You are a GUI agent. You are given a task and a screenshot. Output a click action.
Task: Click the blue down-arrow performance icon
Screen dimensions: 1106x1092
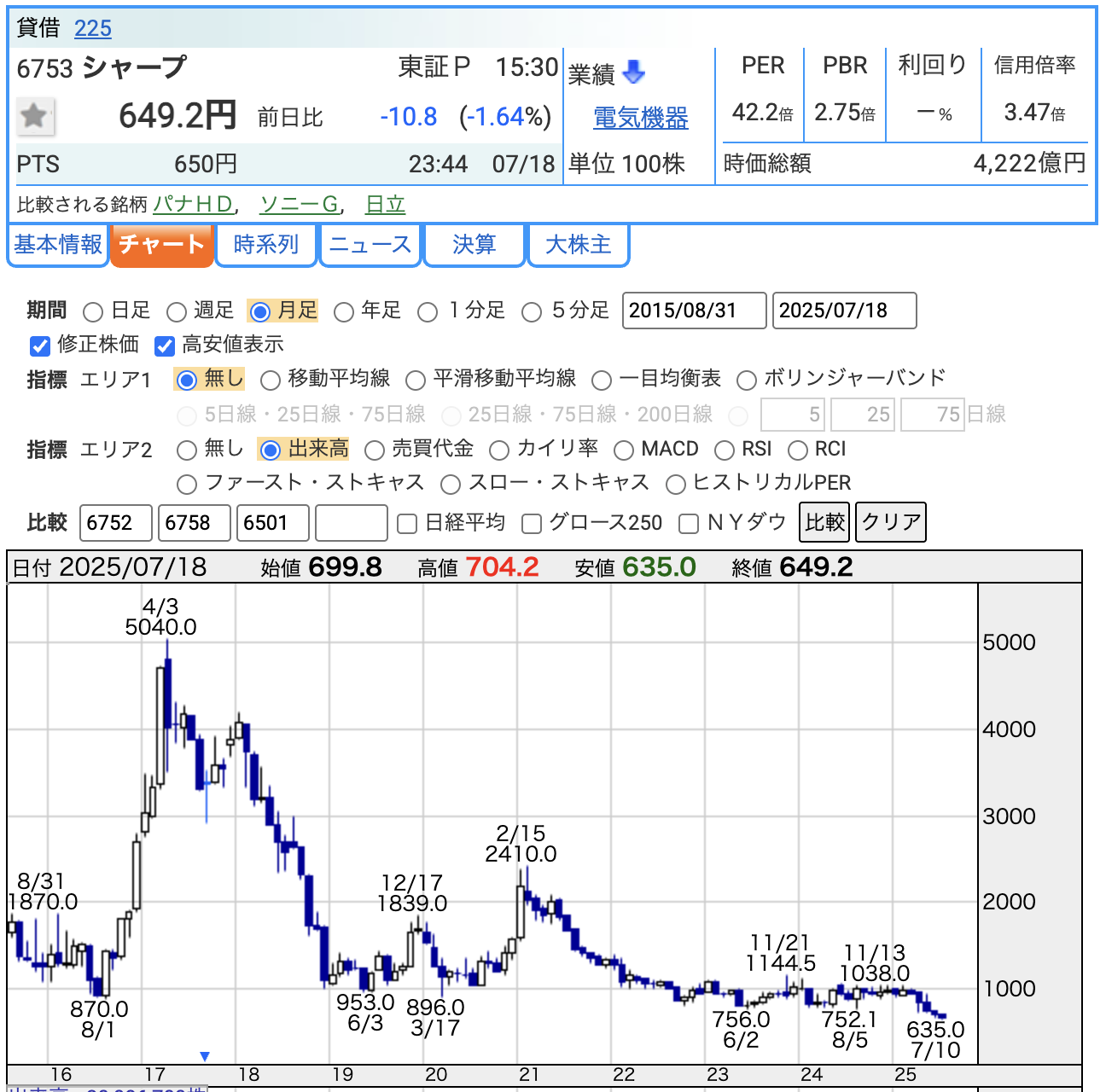[634, 73]
